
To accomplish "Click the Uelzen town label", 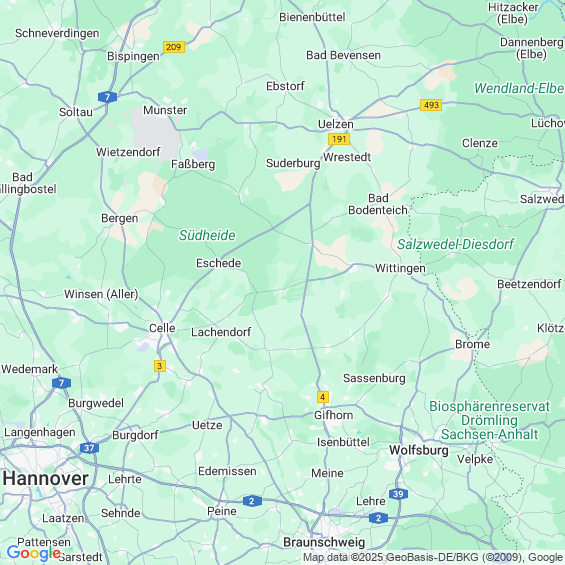I will point(335,124).
